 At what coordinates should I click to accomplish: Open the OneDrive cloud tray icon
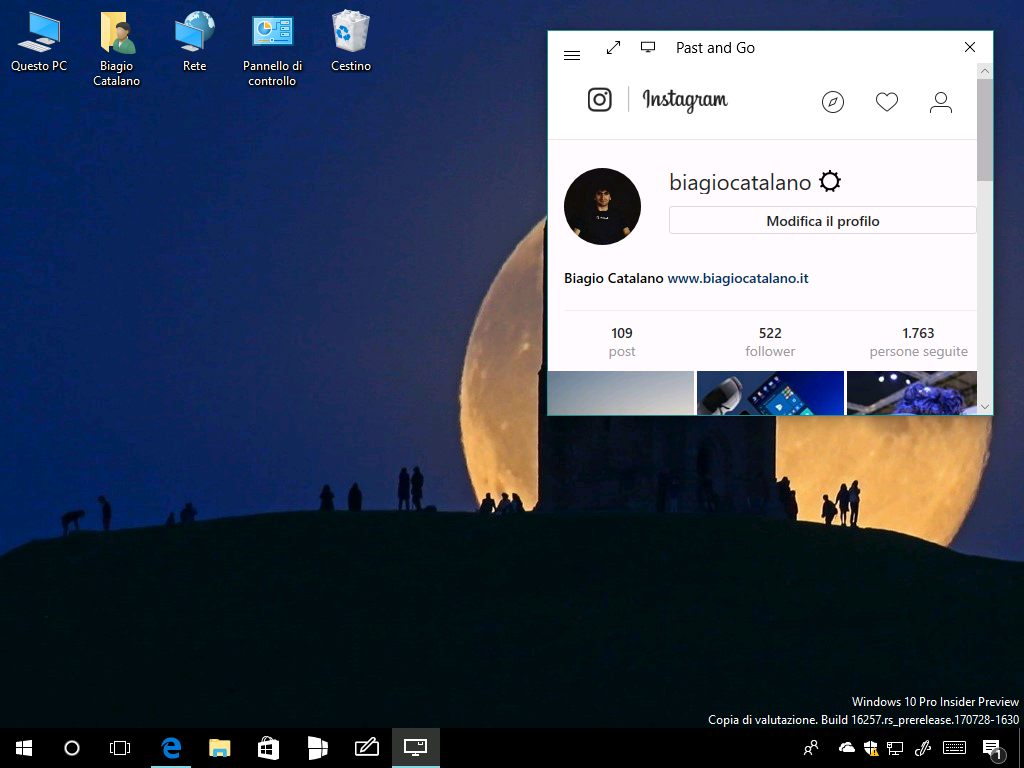pos(846,748)
